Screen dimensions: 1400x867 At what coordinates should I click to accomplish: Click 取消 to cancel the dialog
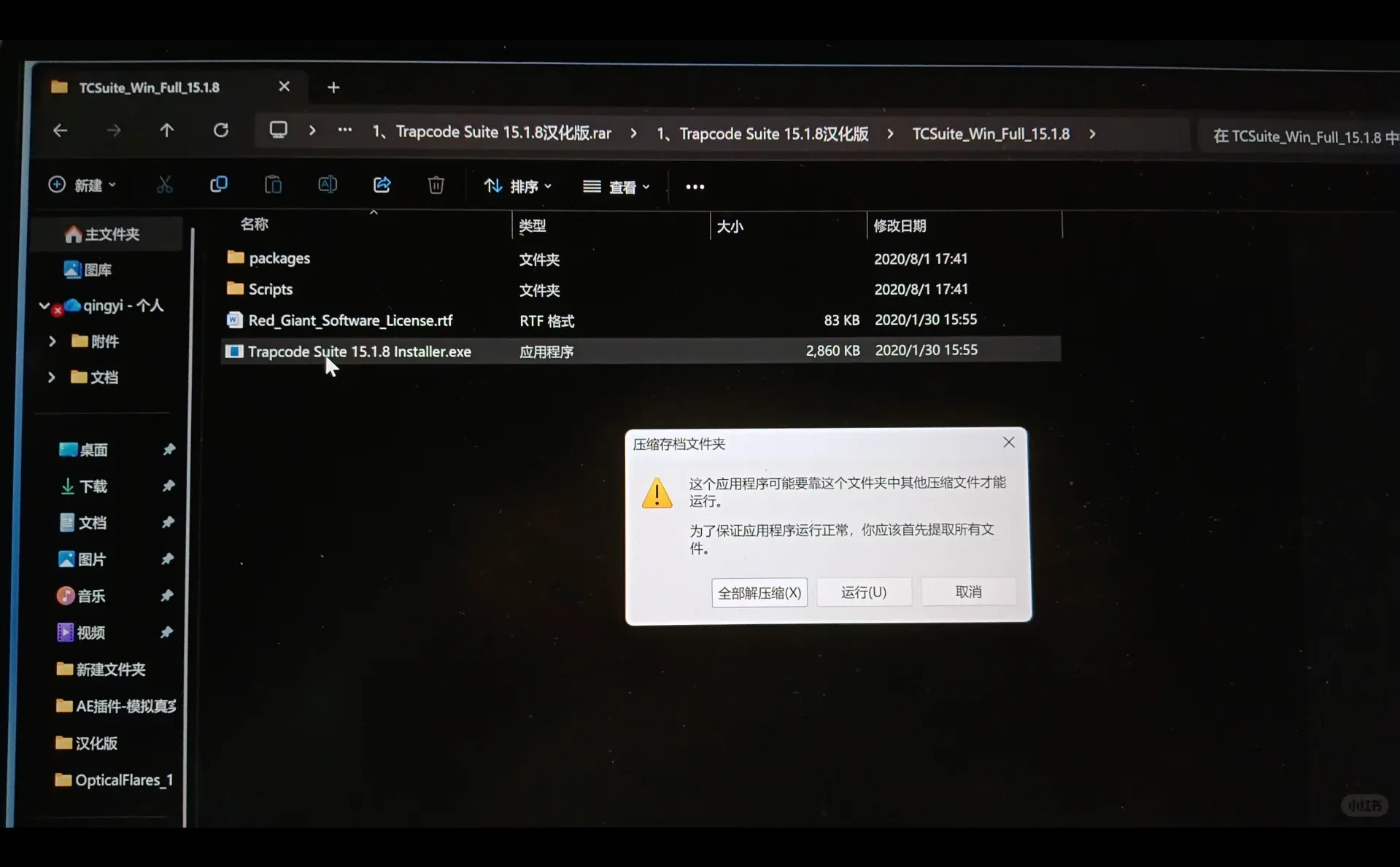[x=968, y=591]
